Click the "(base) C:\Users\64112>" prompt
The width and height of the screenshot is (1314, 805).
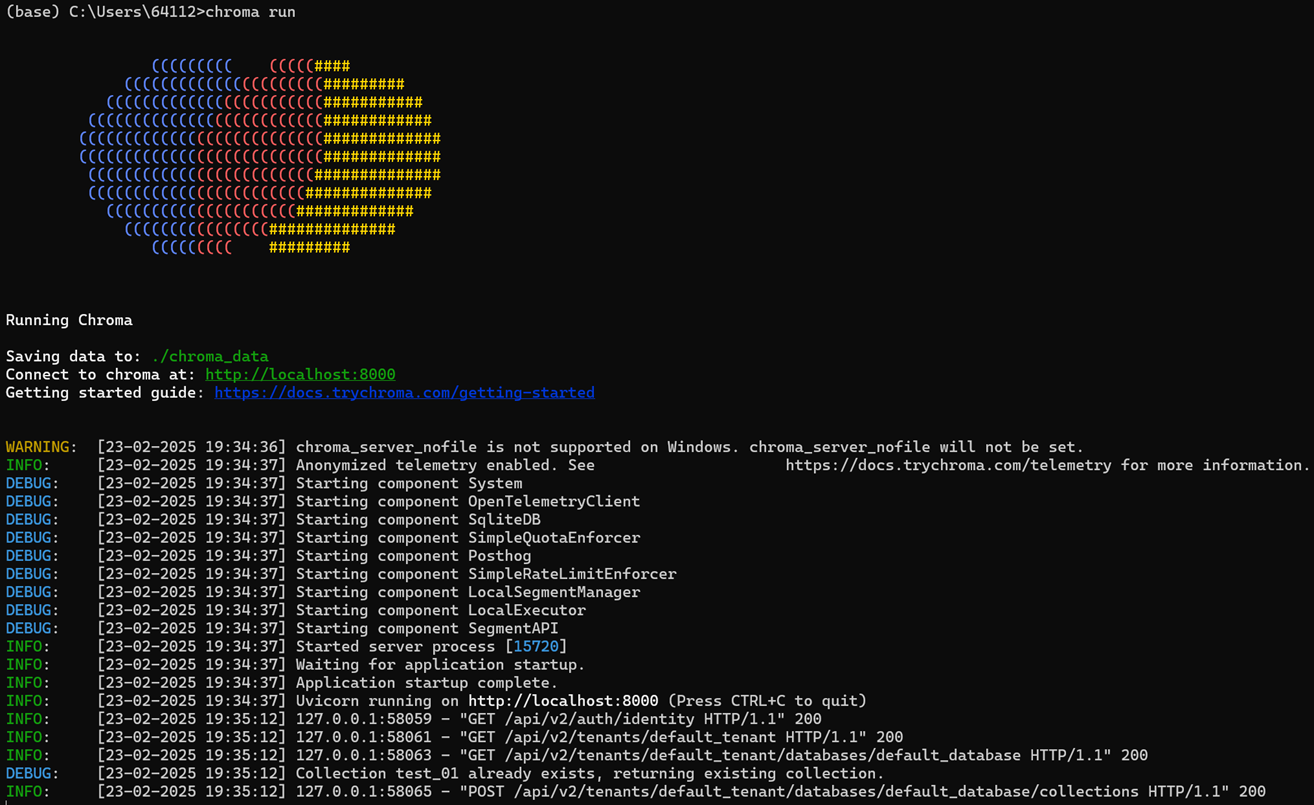pyautogui.click(x=105, y=12)
